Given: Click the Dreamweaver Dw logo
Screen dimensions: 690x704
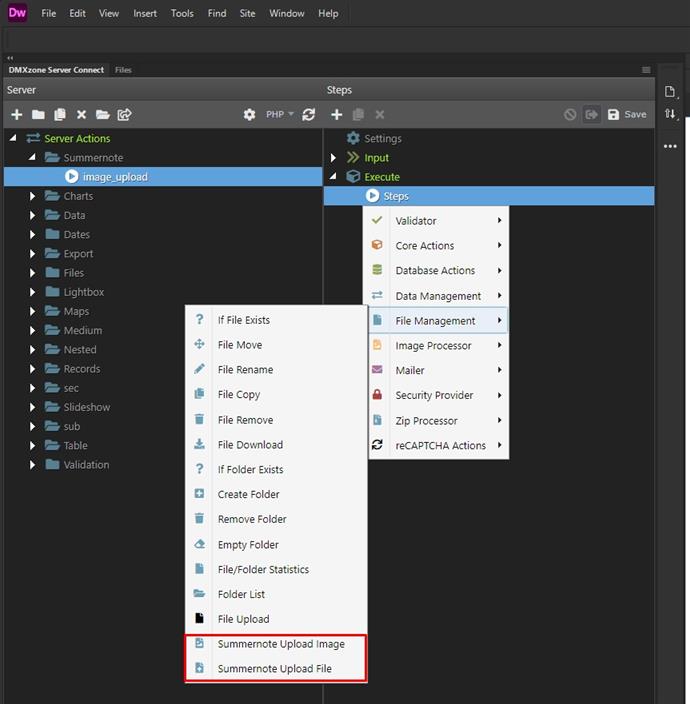Looking at the screenshot, I should point(17,13).
